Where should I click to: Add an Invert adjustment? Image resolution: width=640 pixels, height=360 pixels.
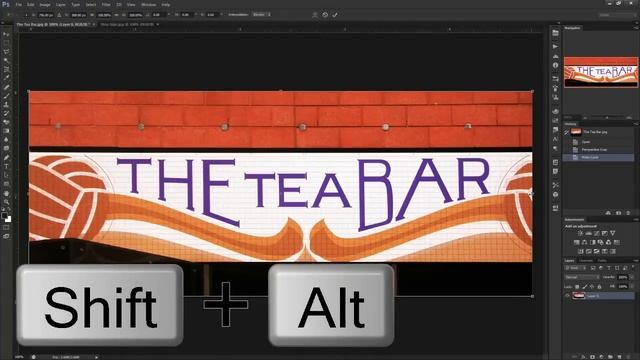(580, 251)
